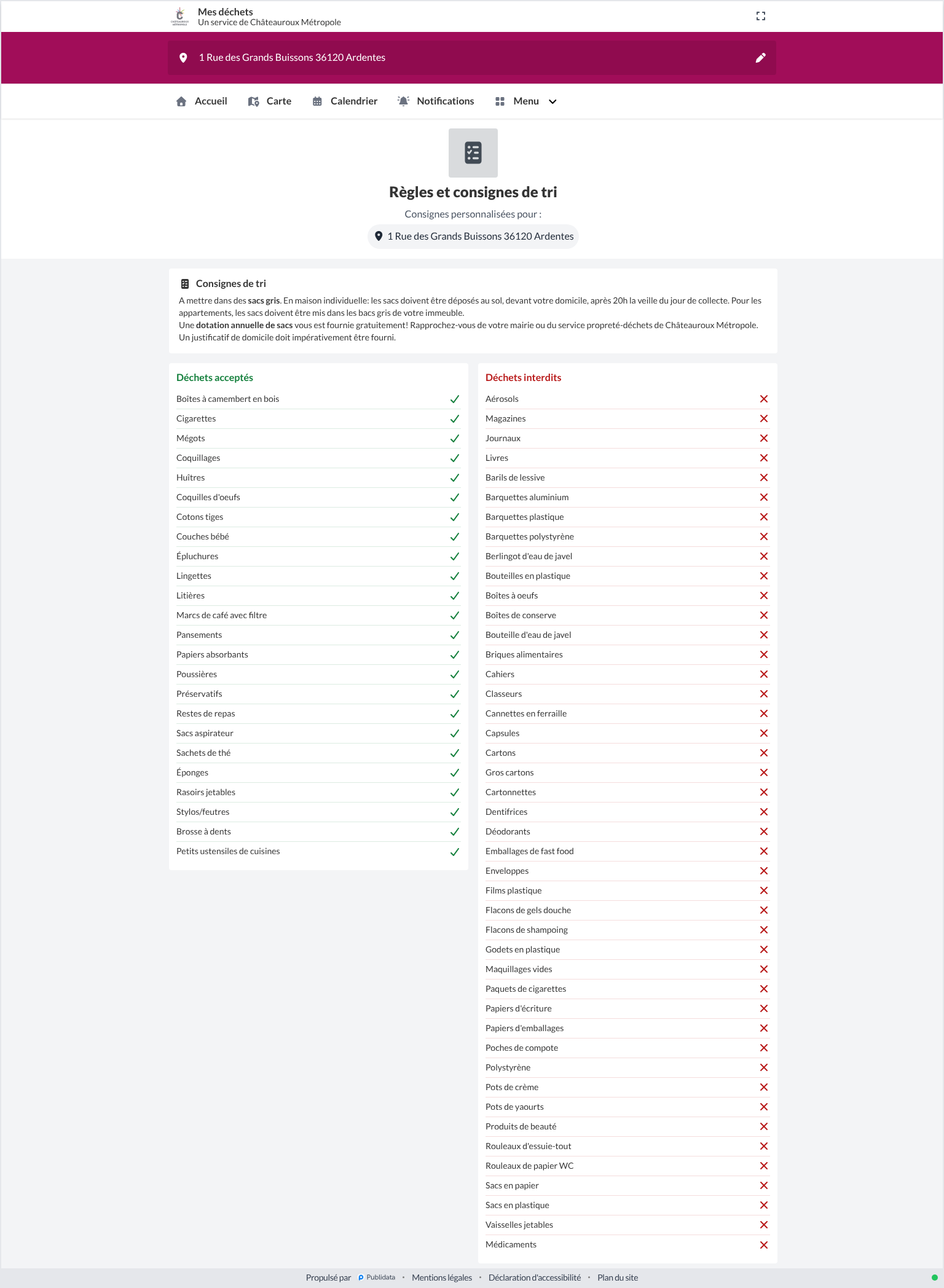The width and height of the screenshot is (944, 1288).
Task: Click the sorting rules checklist icon
Action: tap(473, 153)
